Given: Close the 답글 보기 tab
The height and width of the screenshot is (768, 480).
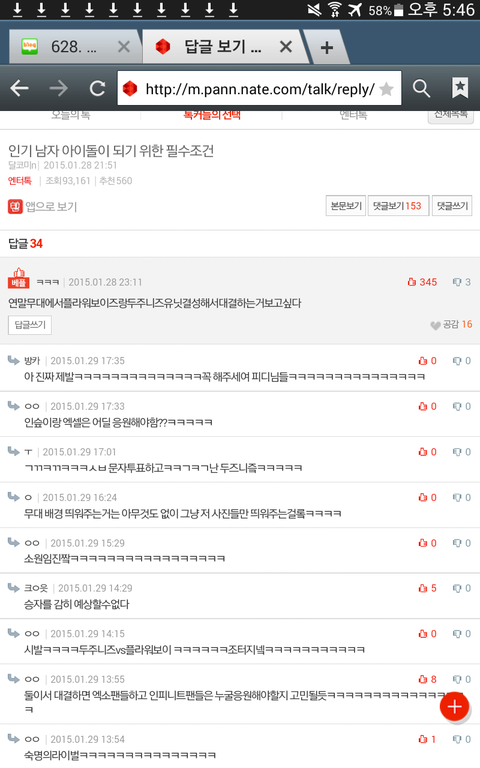Looking at the screenshot, I should (x=286, y=47).
